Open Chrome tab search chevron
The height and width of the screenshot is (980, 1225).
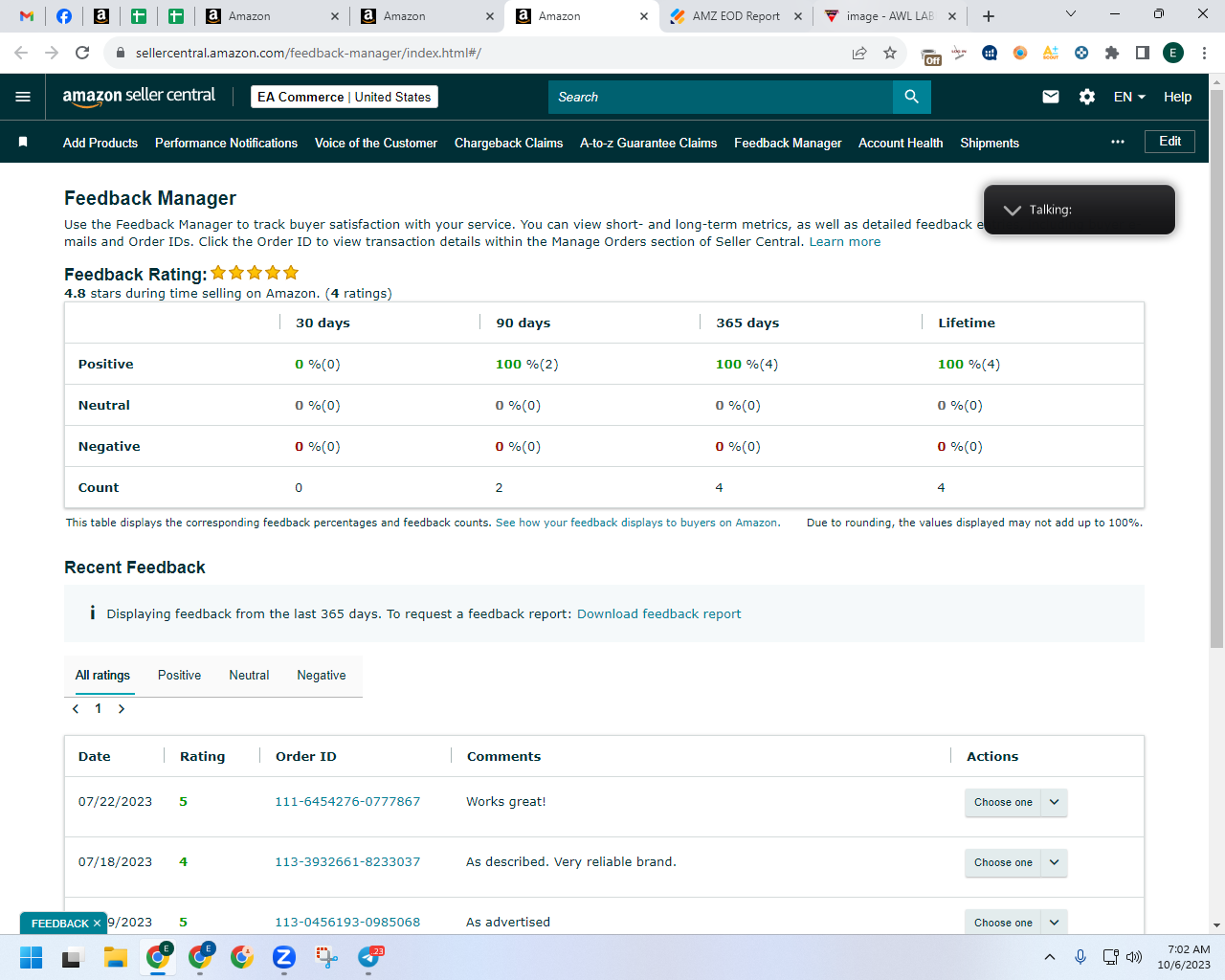(x=1071, y=14)
